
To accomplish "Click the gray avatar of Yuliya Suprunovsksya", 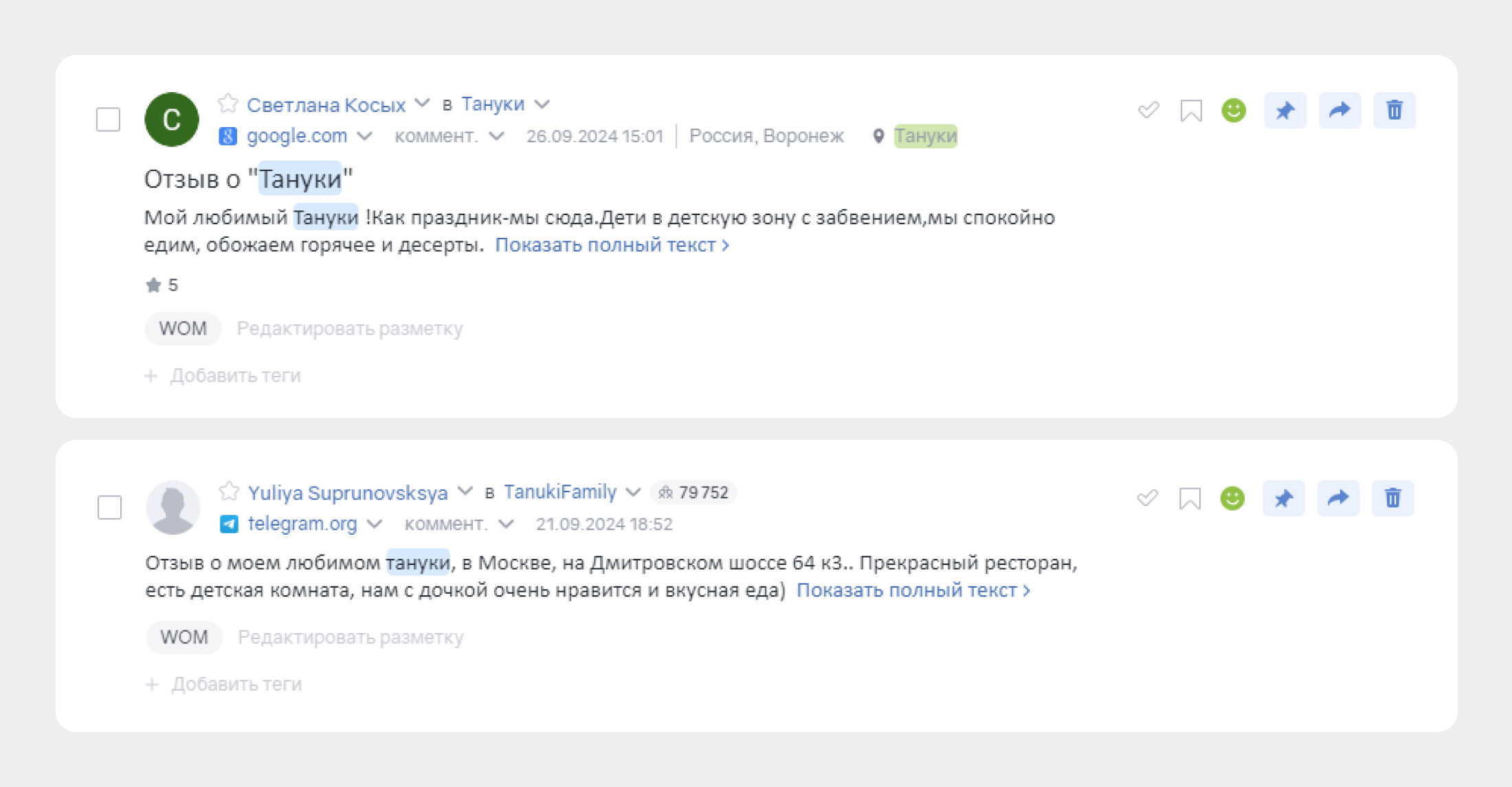I will (173, 507).
